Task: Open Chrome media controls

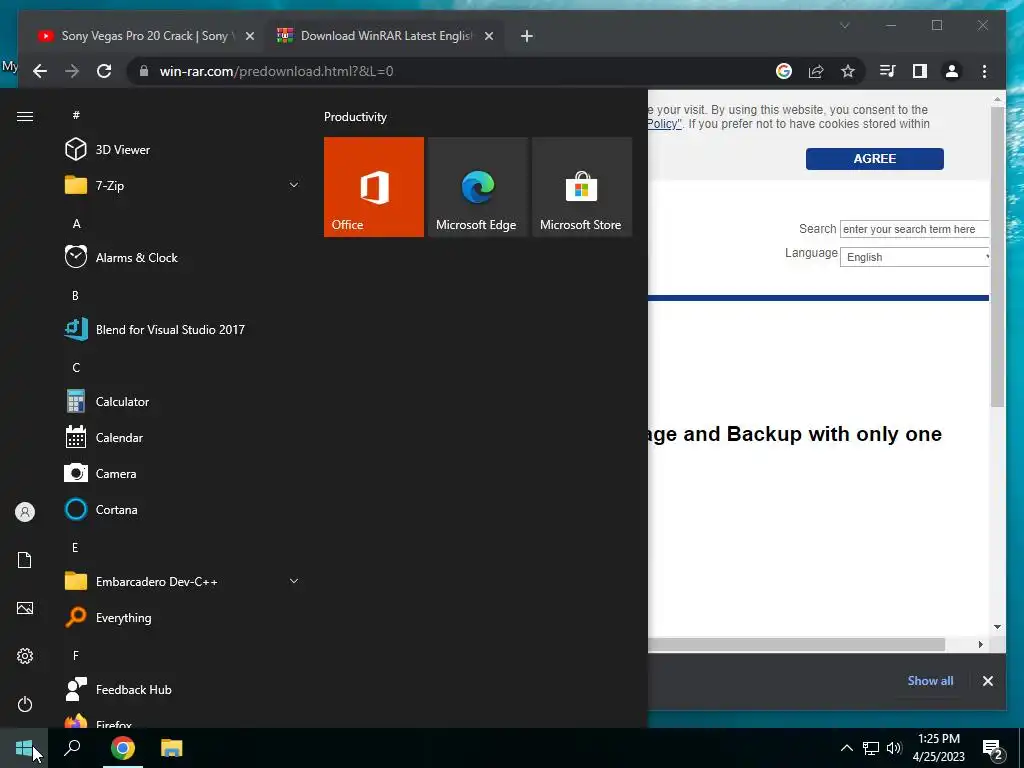Action: point(888,71)
